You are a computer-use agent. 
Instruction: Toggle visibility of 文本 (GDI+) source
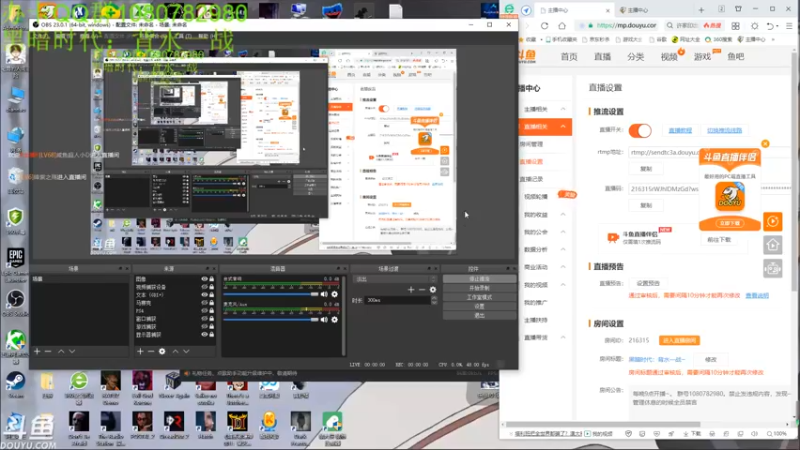[x=205, y=295]
